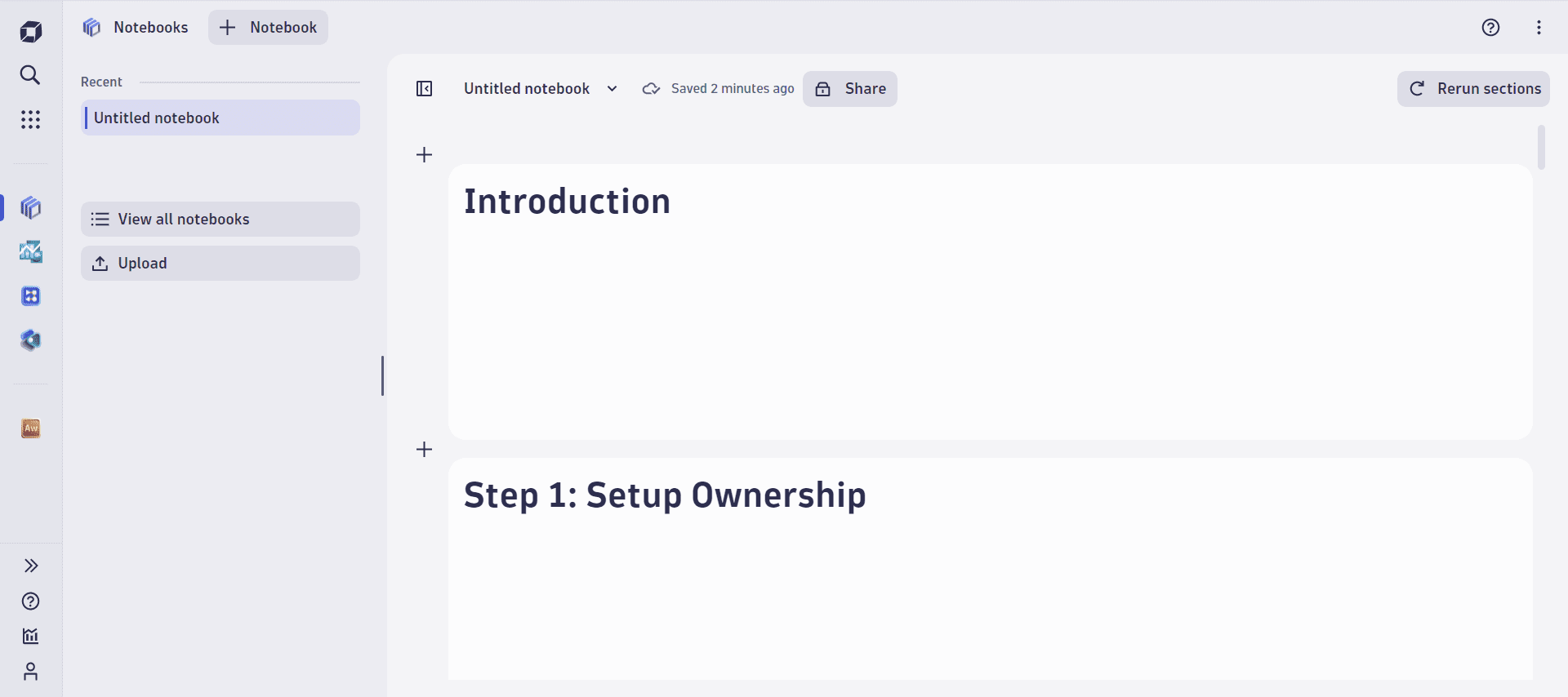Screen dimensions: 1568x697
Task: Click the vertical scrollbar of the notebook
Action: click(x=1541, y=148)
